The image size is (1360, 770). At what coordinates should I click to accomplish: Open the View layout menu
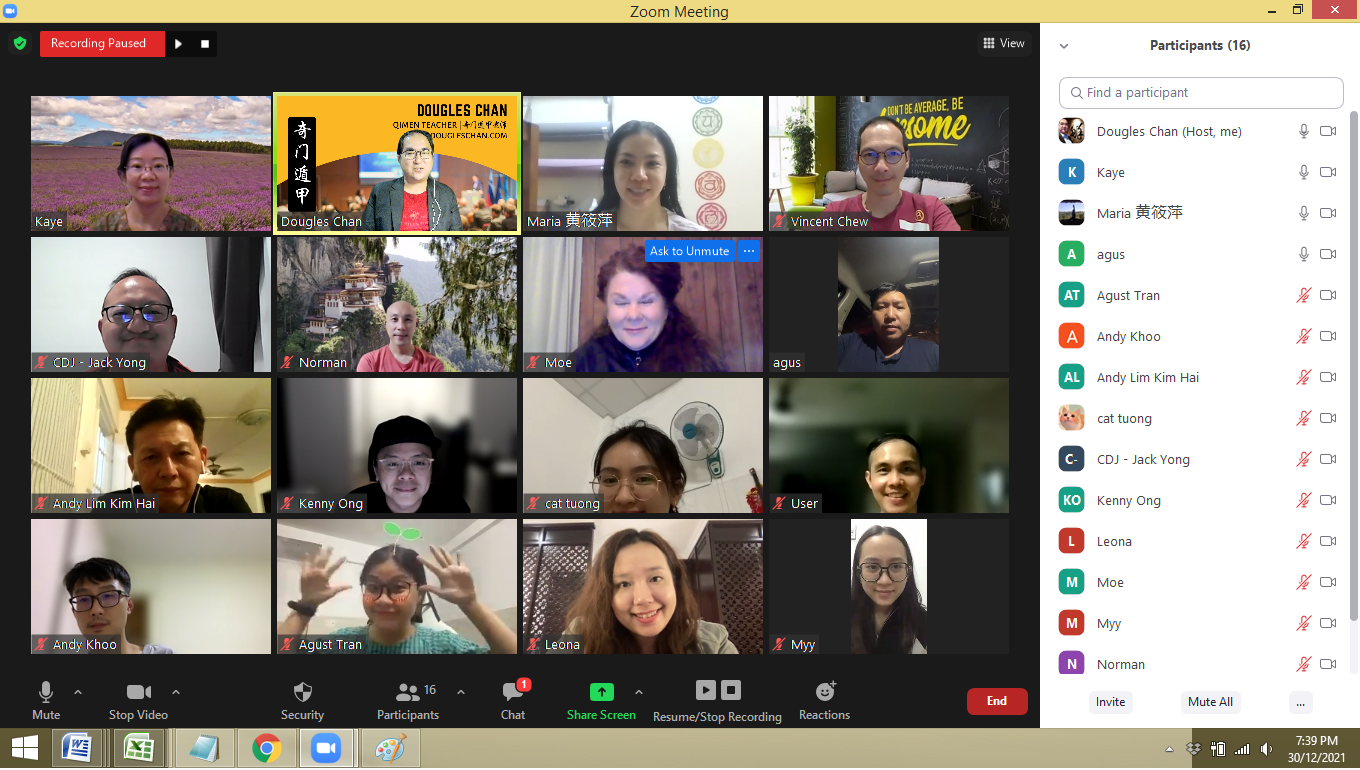1004,43
